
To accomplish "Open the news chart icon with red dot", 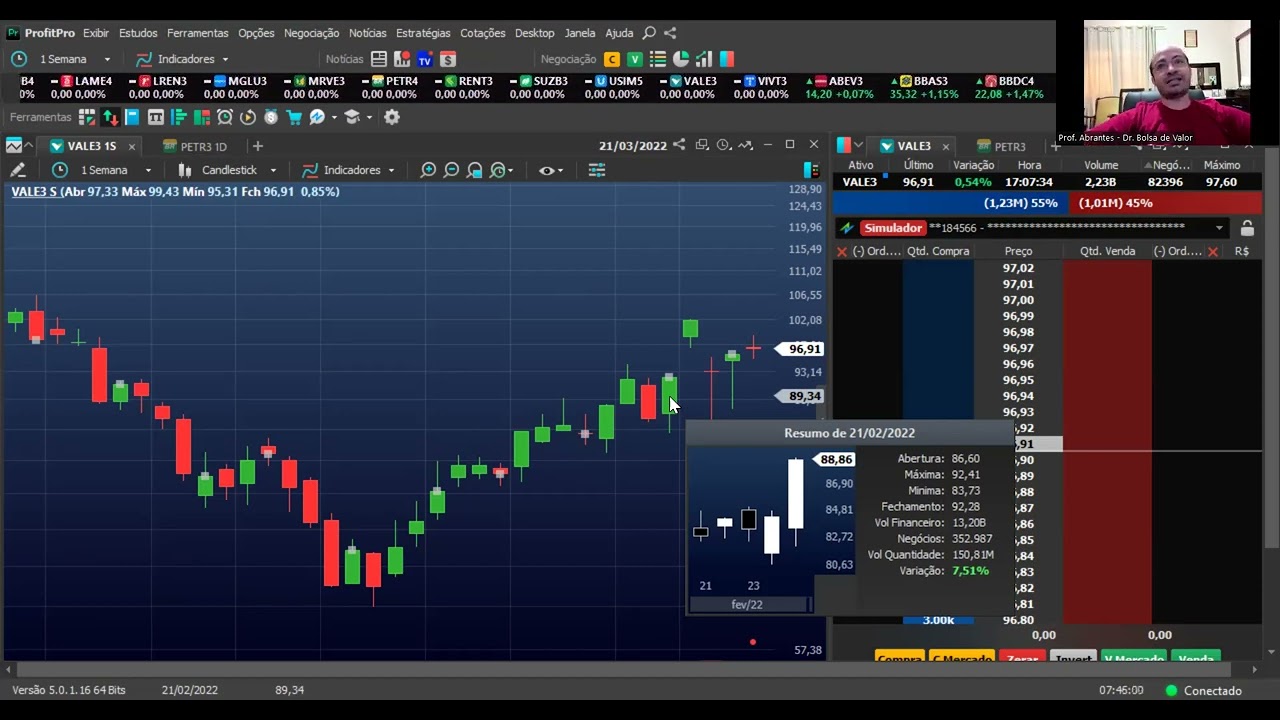I will click(x=402, y=59).
